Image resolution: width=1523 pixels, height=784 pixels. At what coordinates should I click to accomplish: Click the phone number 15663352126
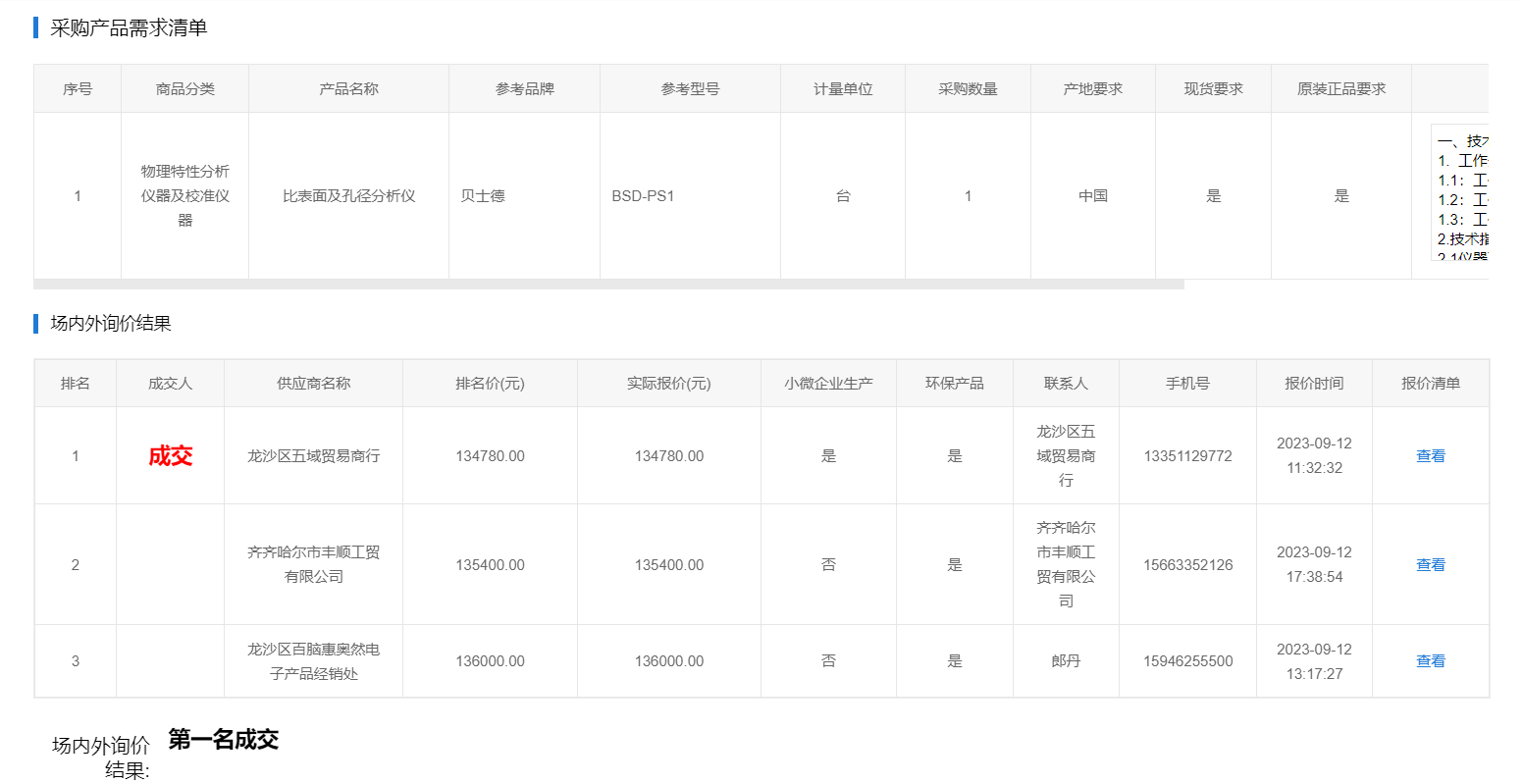[x=1187, y=565]
